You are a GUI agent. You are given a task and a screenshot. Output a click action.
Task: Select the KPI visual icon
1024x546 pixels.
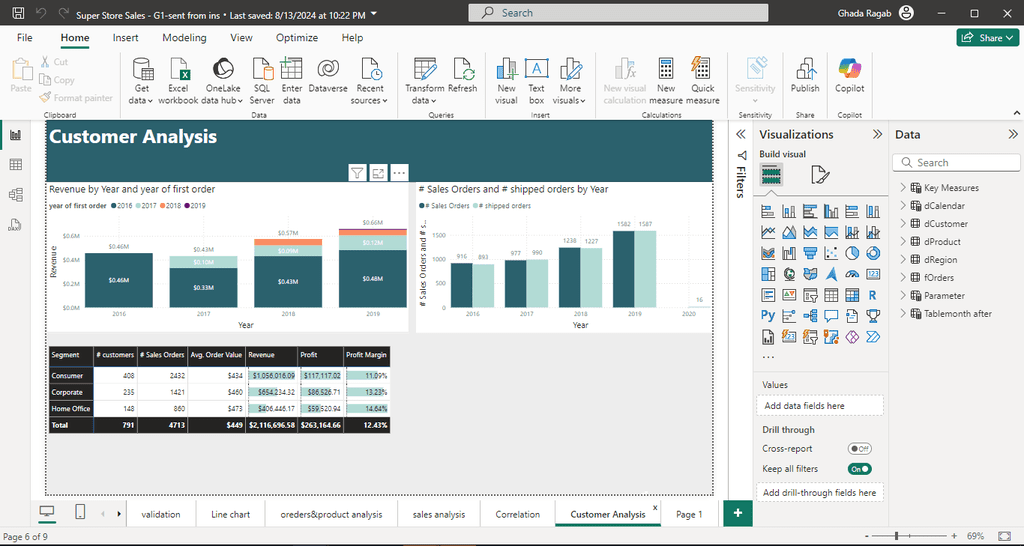(789, 295)
